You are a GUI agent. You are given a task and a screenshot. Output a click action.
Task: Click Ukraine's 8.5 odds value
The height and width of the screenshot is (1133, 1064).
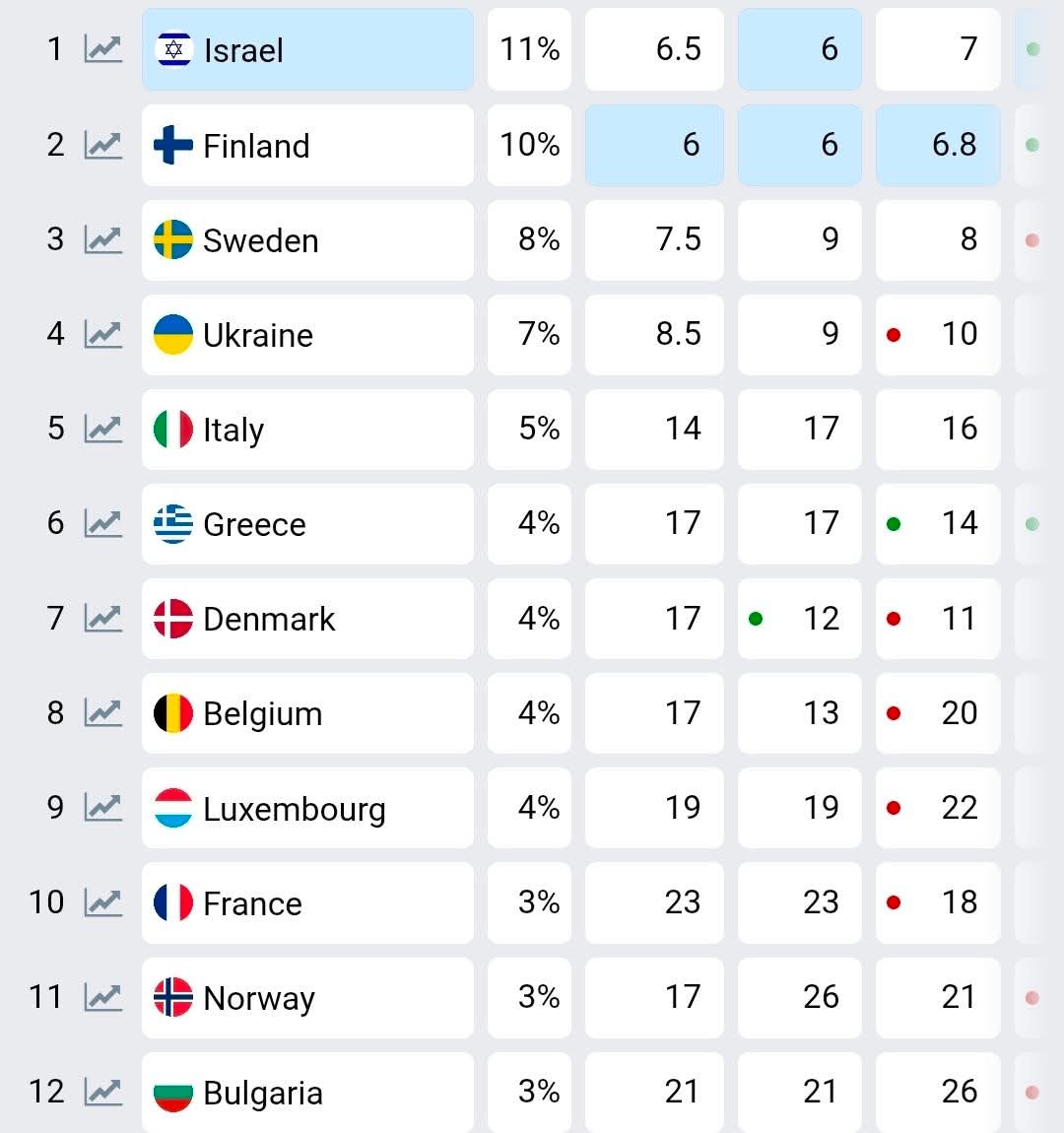(654, 334)
